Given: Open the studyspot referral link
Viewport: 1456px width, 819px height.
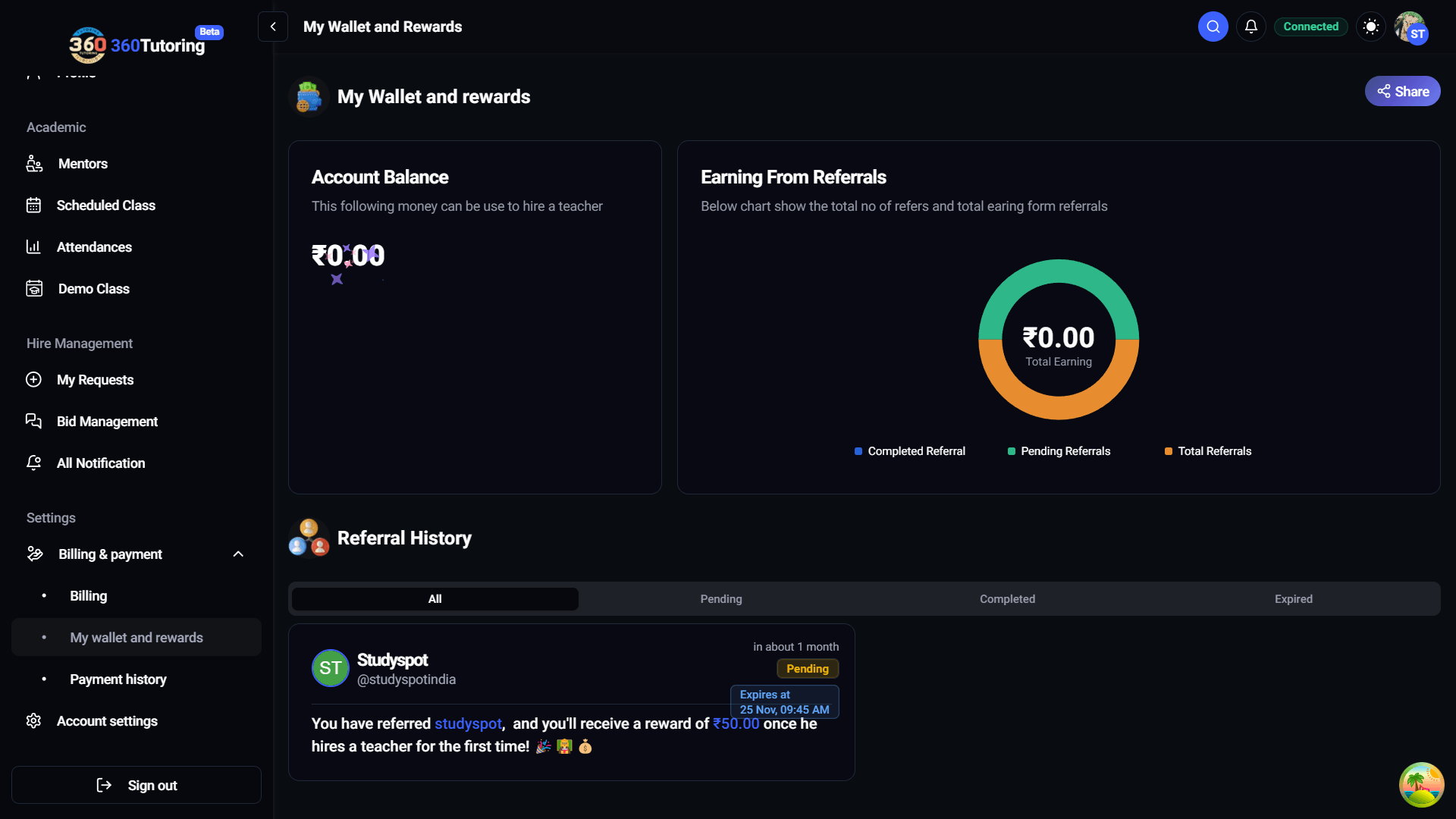Looking at the screenshot, I should [468, 724].
